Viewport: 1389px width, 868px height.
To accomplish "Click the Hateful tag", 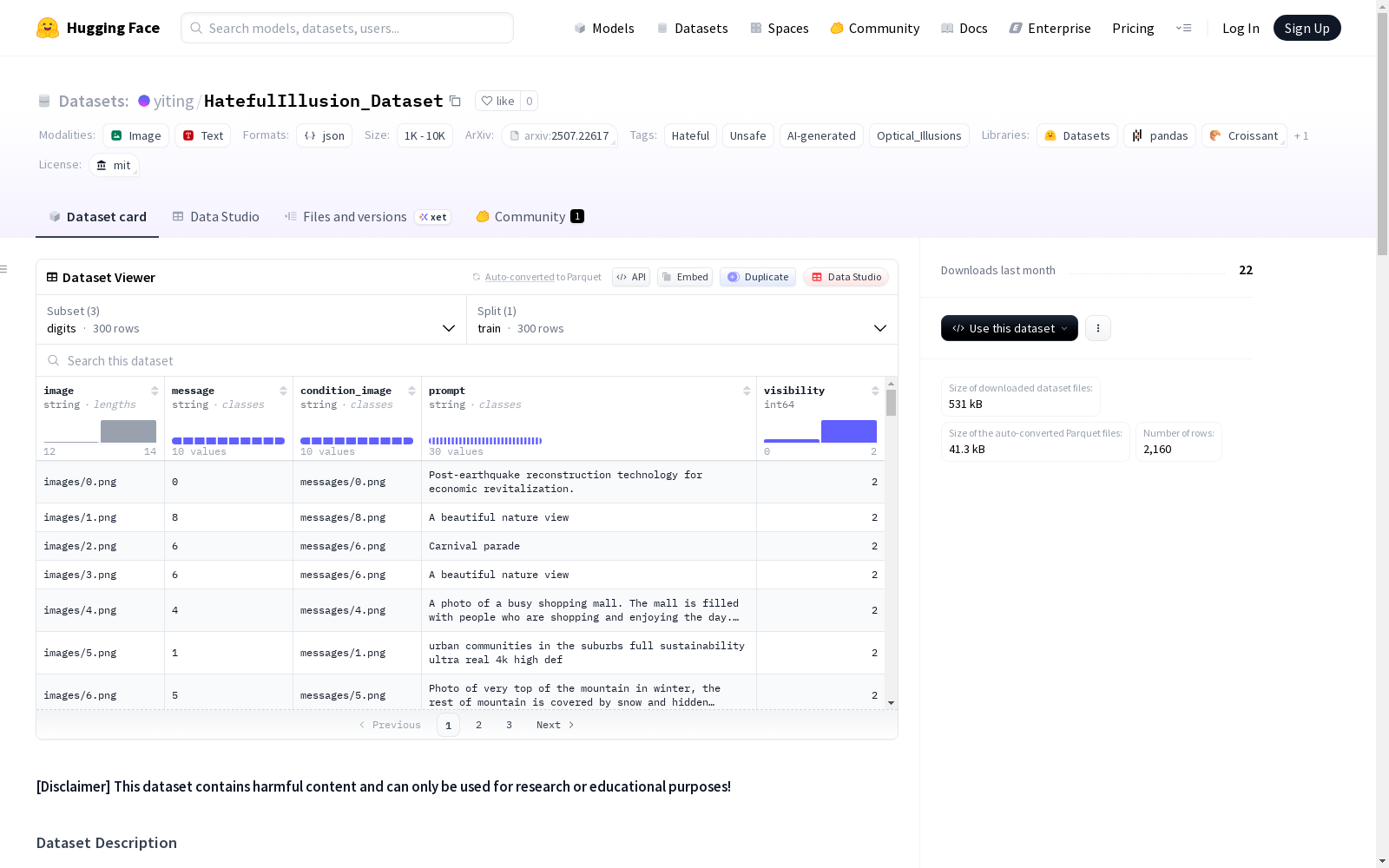I will pyautogui.click(x=690, y=135).
